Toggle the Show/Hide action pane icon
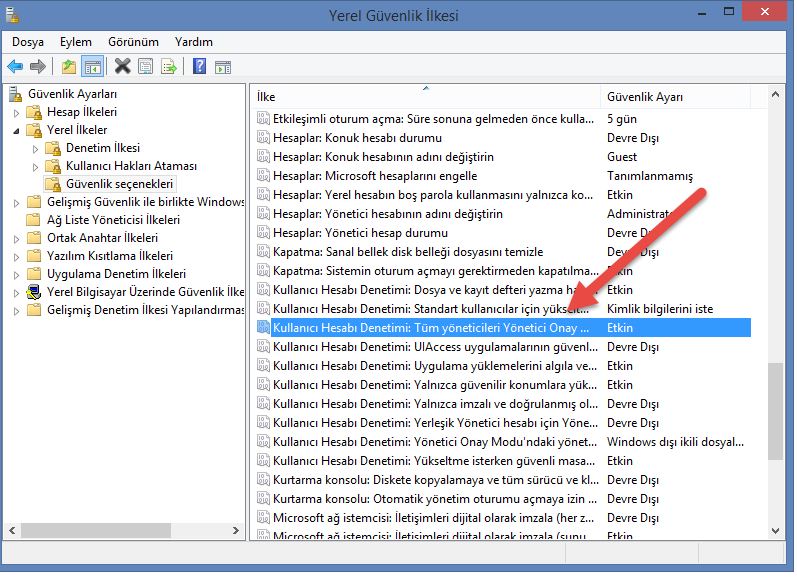 click(223, 67)
